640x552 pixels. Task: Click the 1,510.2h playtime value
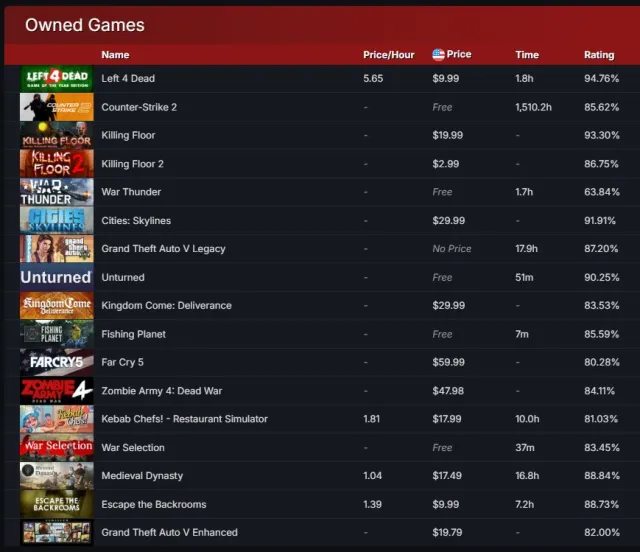533,107
